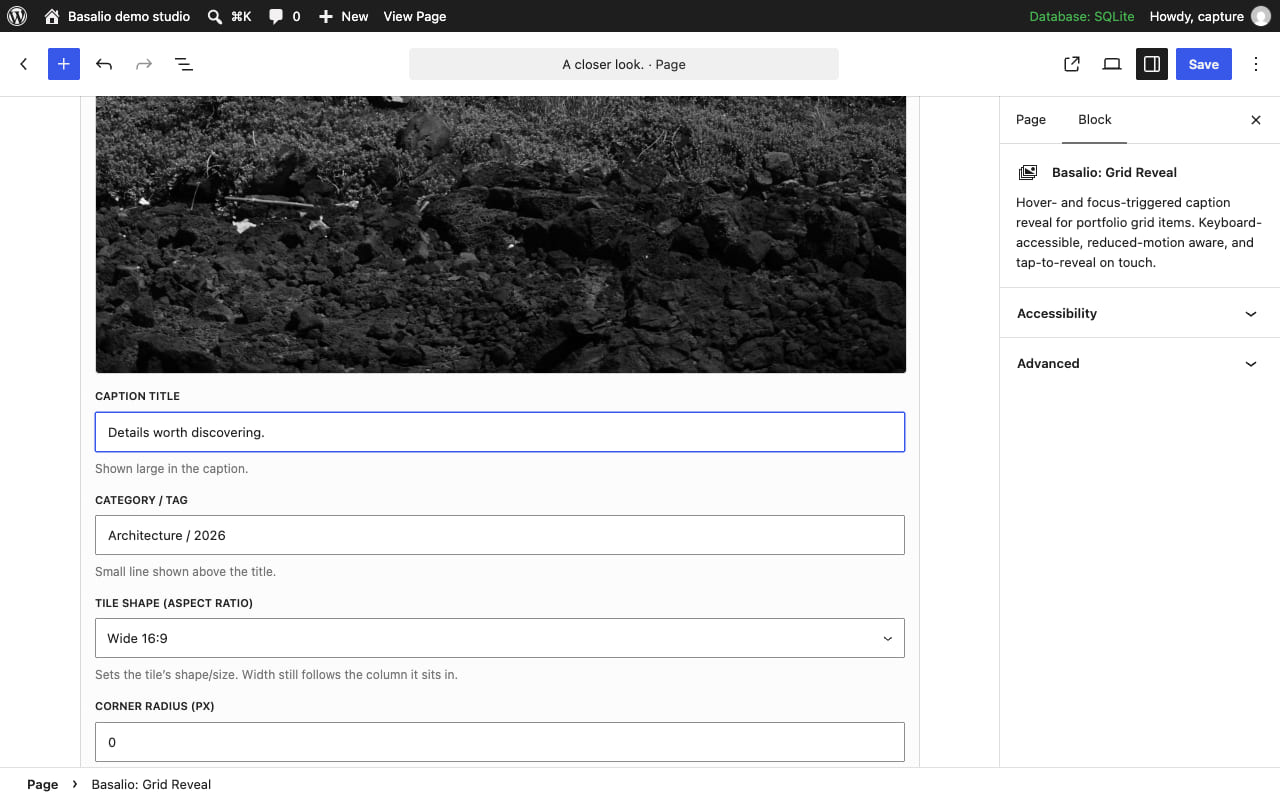Click View Page in admin bar
1280x800 pixels.
point(415,16)
